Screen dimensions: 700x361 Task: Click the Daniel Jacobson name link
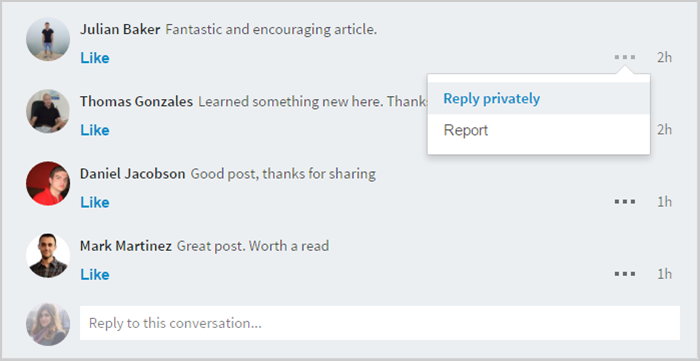click(x=133, y=174)
